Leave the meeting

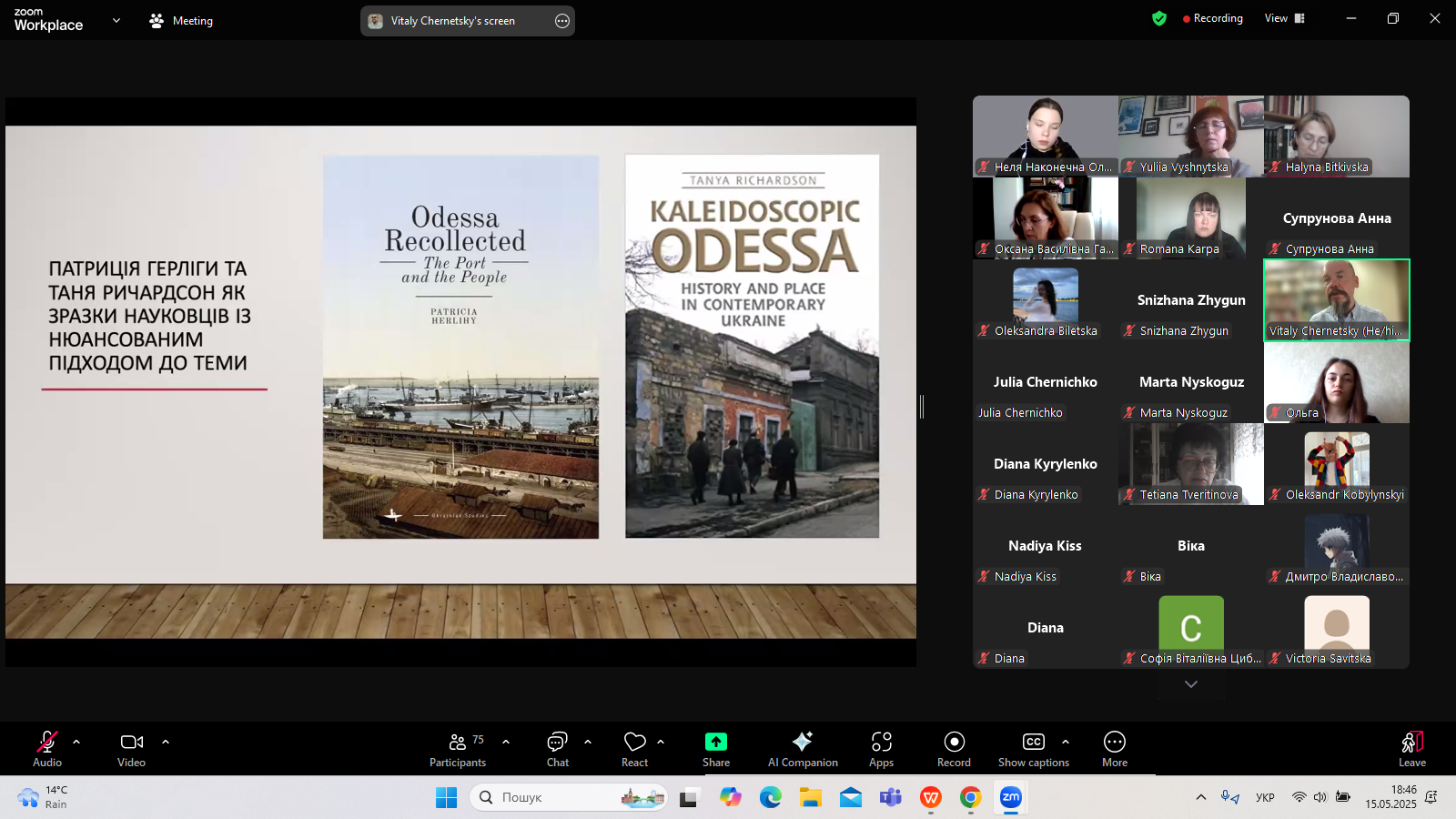(x=1411, y=749)
